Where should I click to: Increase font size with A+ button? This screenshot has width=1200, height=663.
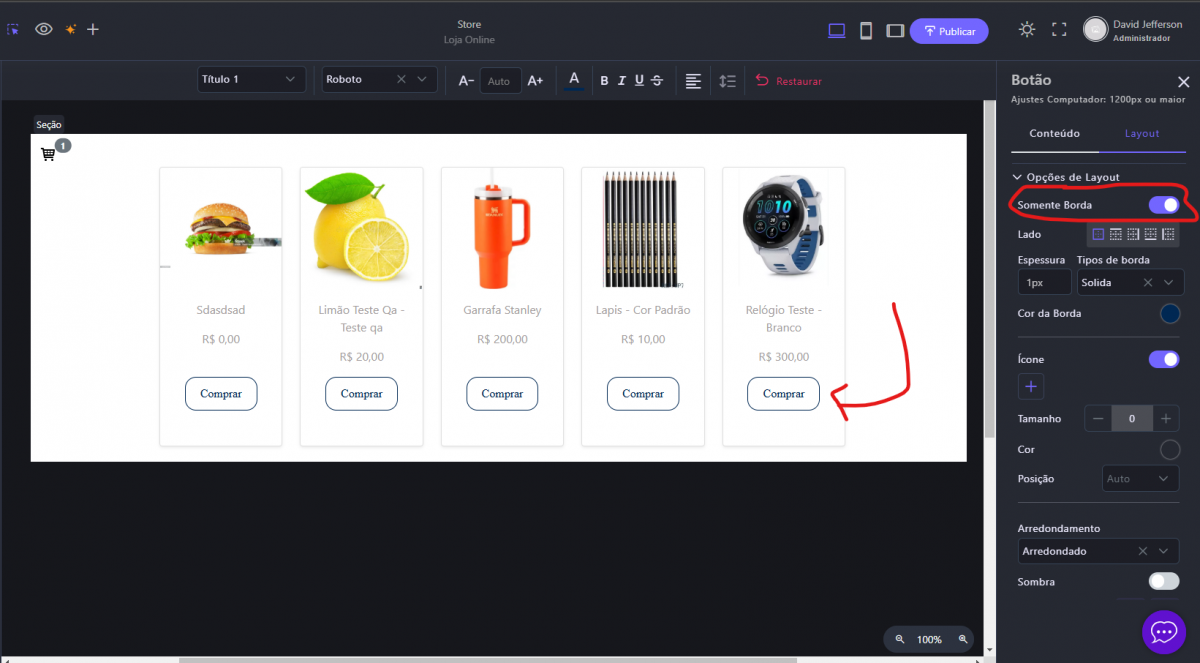(535, 81)
